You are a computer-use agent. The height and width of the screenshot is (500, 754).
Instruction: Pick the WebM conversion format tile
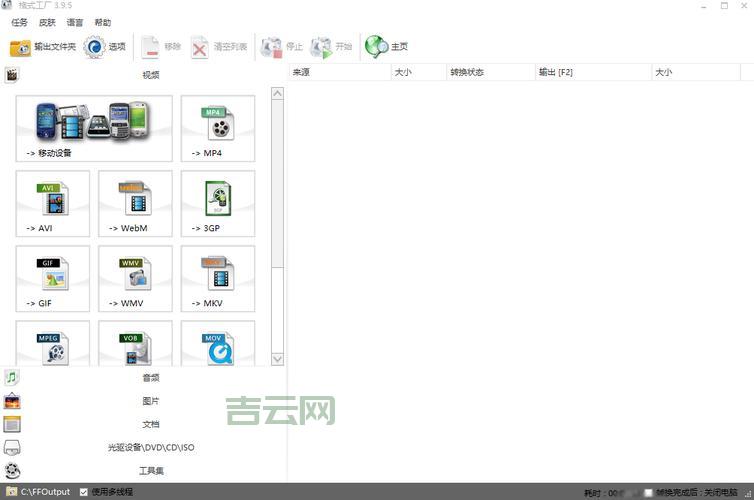coord(135,203)
